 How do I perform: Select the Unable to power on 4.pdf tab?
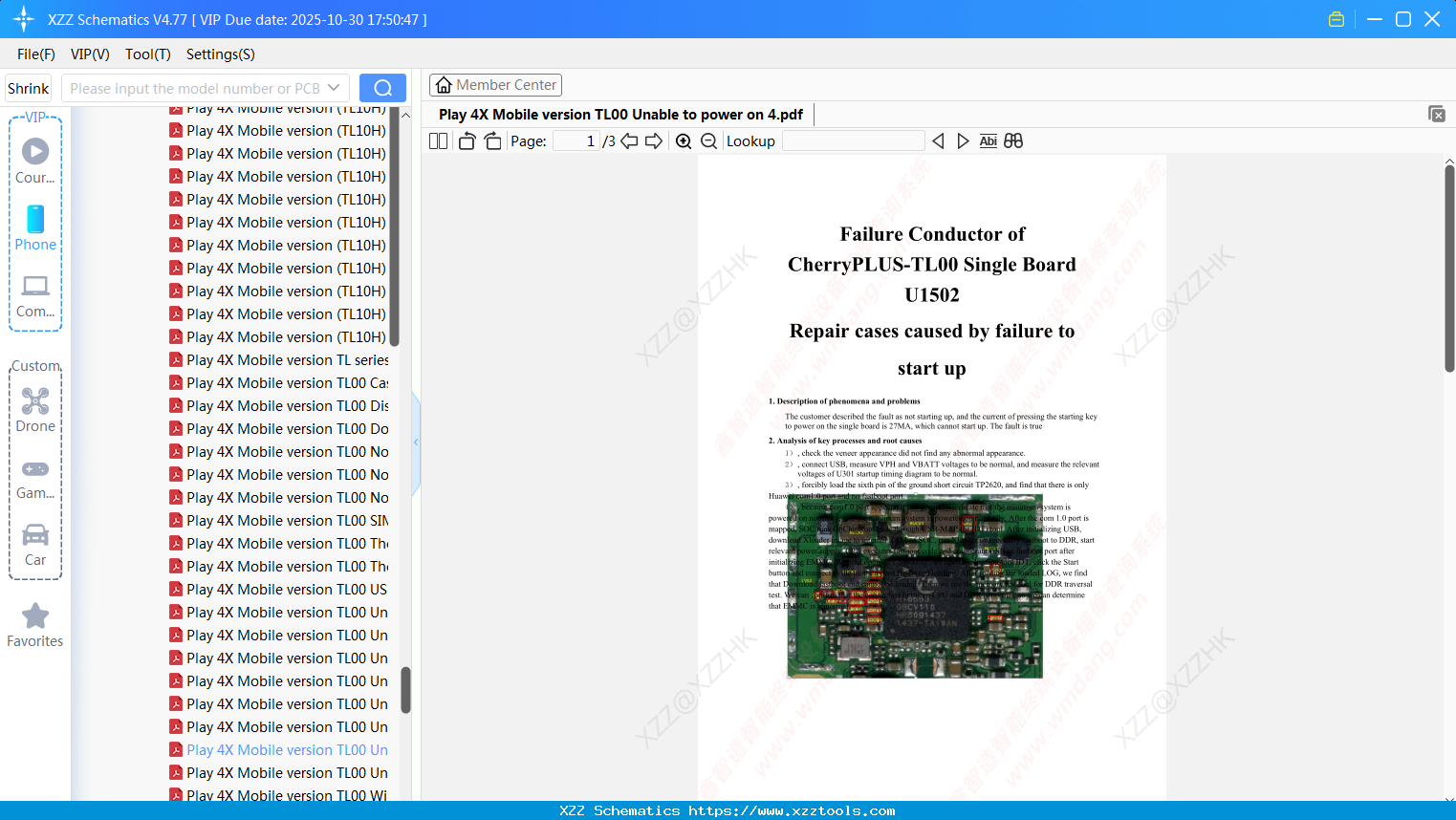[x=621, y=115]
